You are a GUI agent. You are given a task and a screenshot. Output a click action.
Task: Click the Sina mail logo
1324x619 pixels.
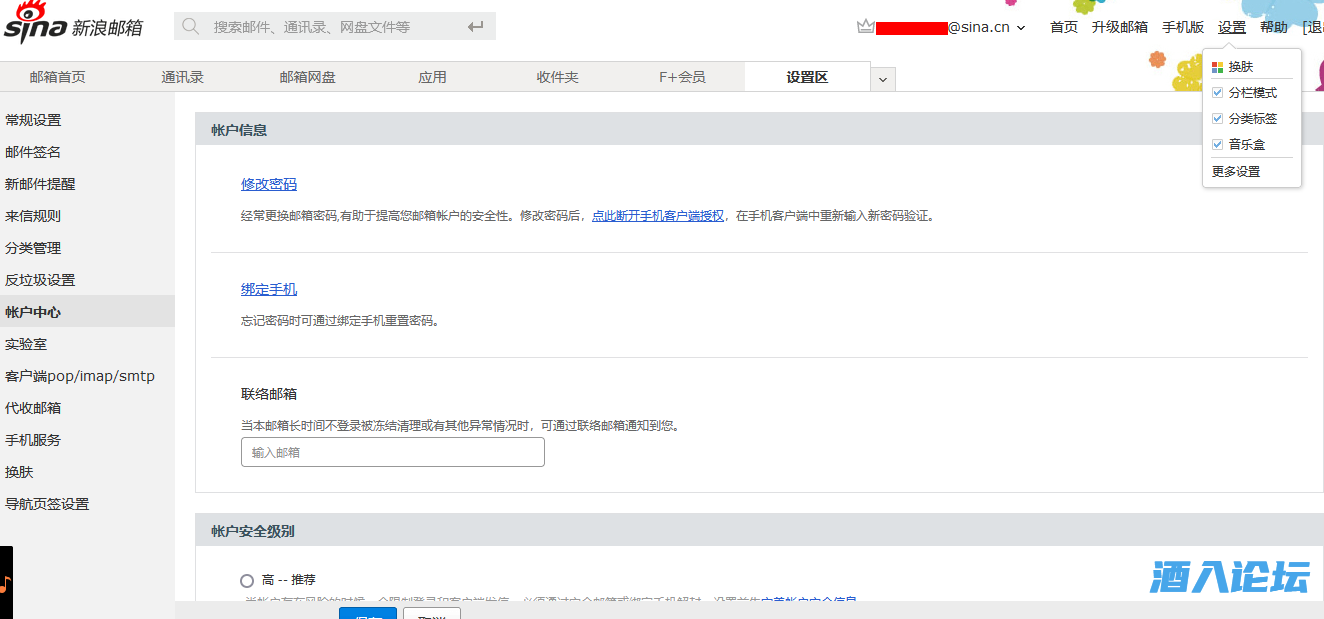(72, 27)
